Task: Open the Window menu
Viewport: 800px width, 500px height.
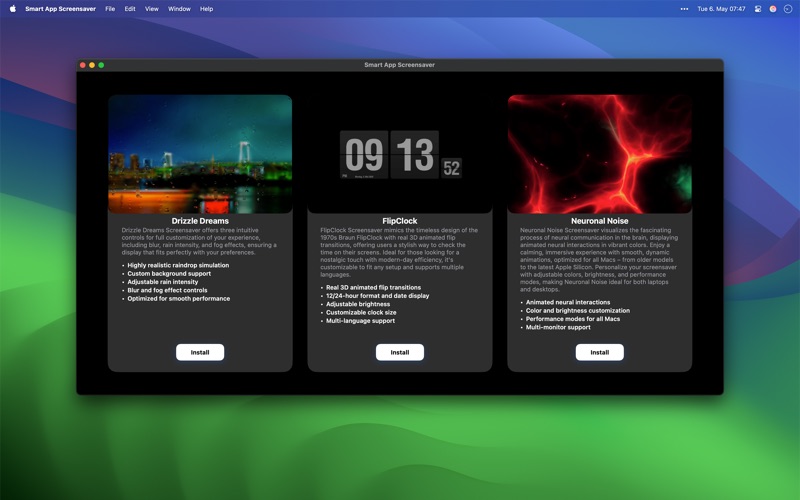Action: (x=179, y=9)
